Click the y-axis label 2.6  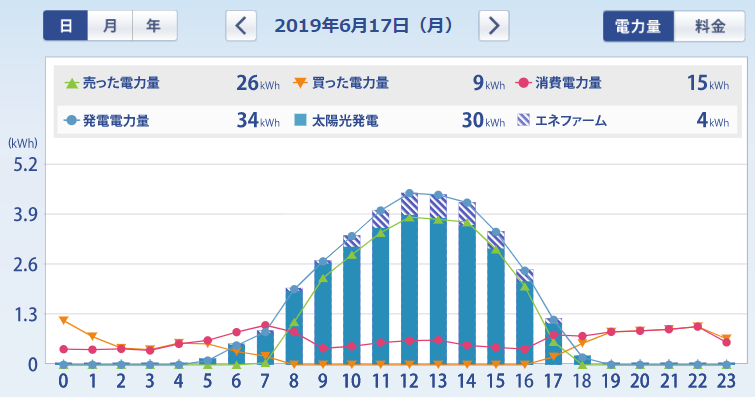tap(25, 265)
